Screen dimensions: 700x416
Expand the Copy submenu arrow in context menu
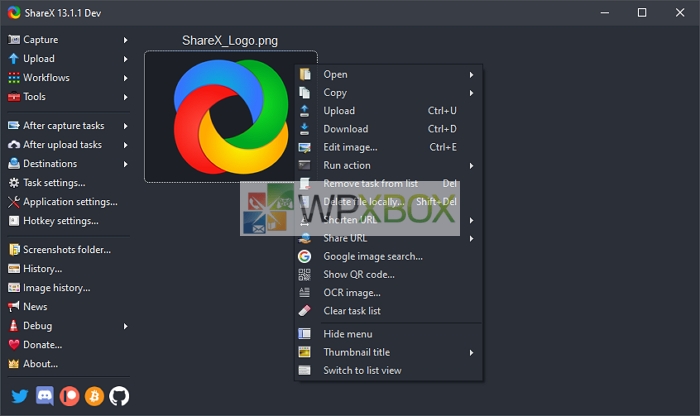tap(471, 93)
